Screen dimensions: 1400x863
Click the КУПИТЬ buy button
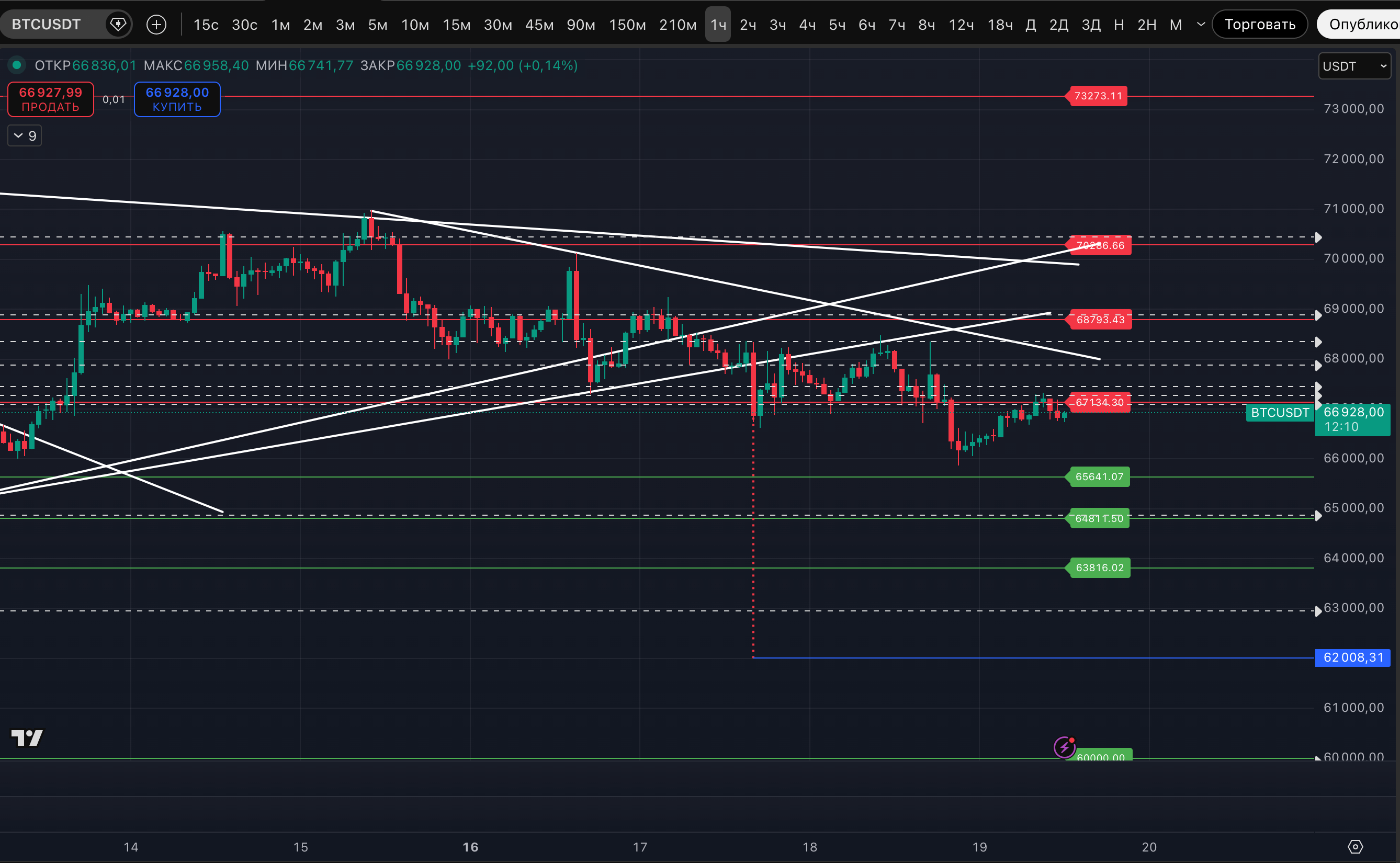pyautogui.click(x=177, y=99)
